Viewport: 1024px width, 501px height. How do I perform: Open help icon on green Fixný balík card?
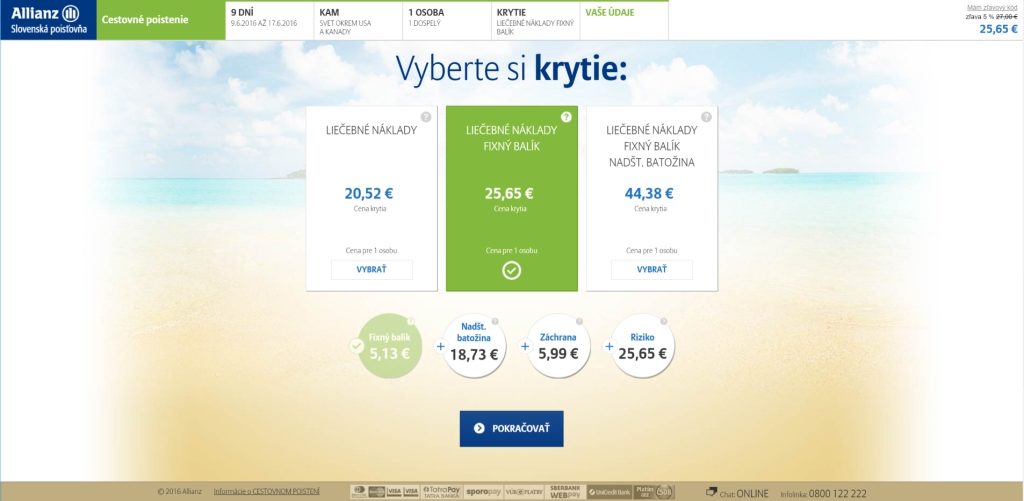tap(566, 117)
